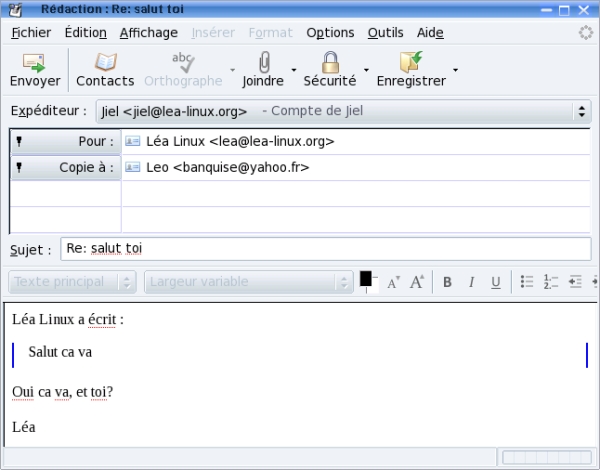Insert a bulleted list

coord(528,282)
